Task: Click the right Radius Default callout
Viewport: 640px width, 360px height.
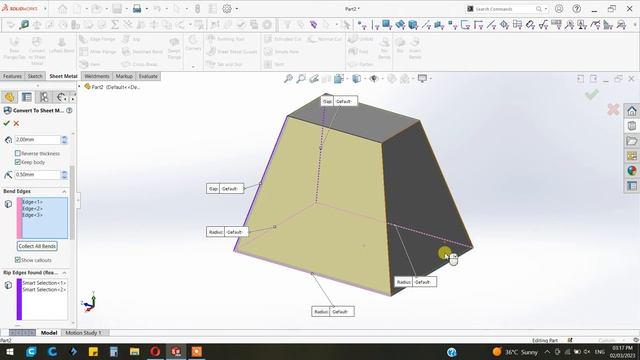Action: (x=416, y=282)
